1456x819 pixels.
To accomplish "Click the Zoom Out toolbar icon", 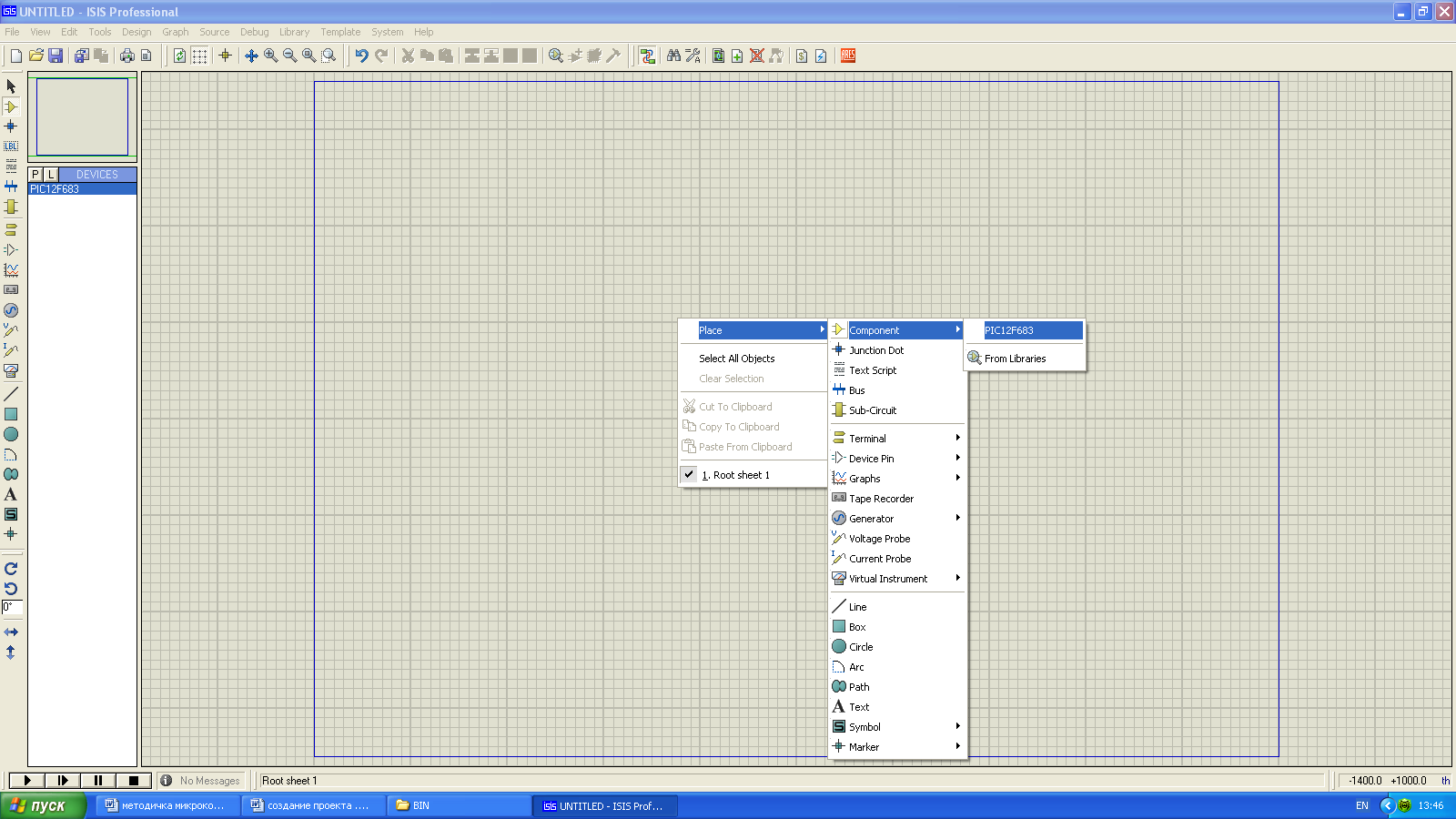I will [x=289, y=56].
